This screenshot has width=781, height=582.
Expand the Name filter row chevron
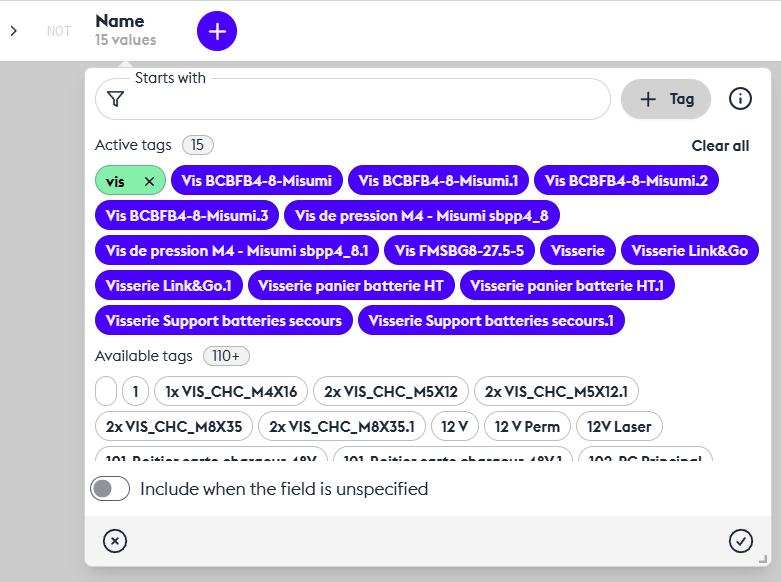tap(14, 31)
